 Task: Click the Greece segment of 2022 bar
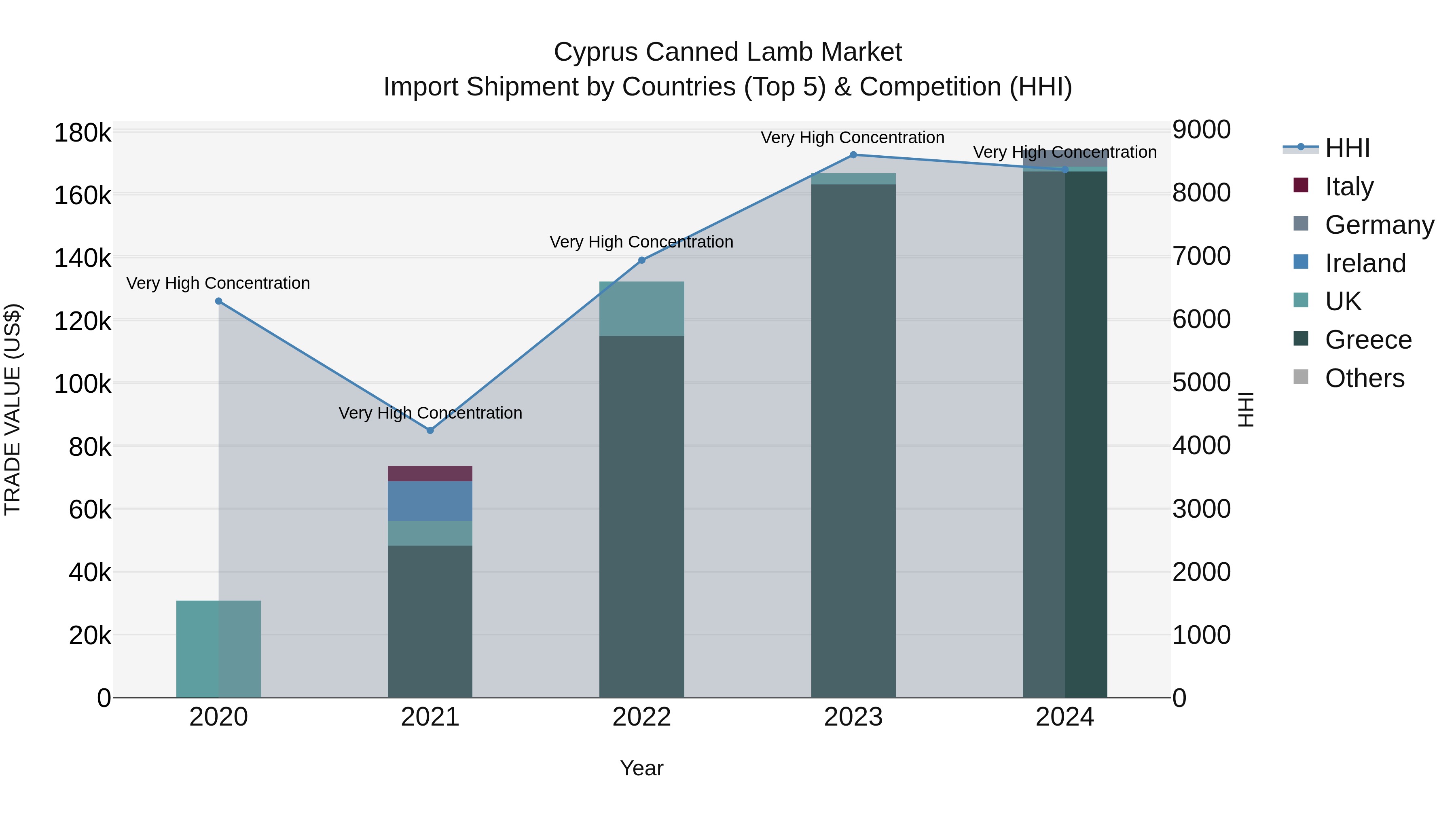tap(641, 516)
